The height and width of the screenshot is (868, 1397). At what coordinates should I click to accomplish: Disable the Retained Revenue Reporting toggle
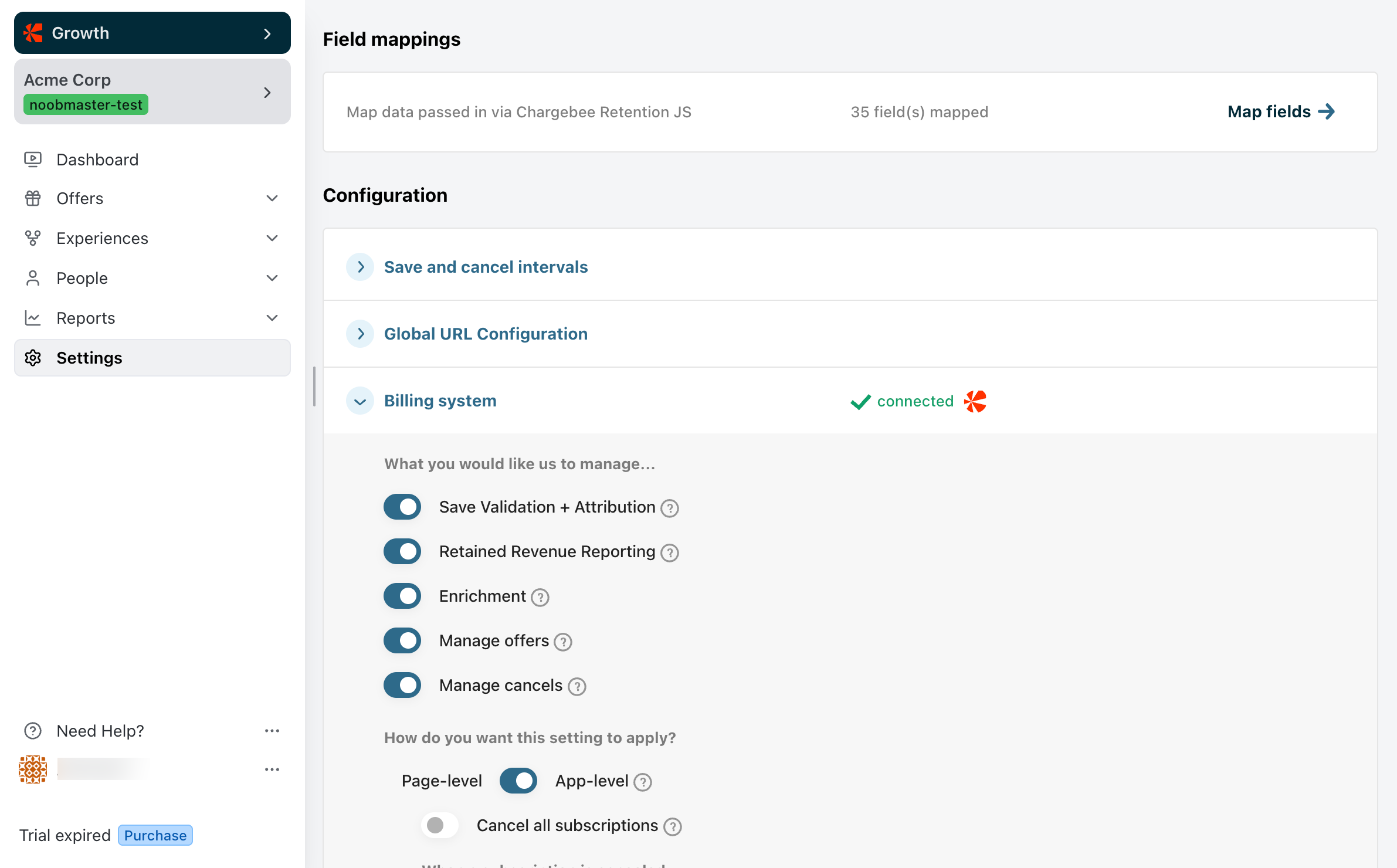(x=402, y=551)
